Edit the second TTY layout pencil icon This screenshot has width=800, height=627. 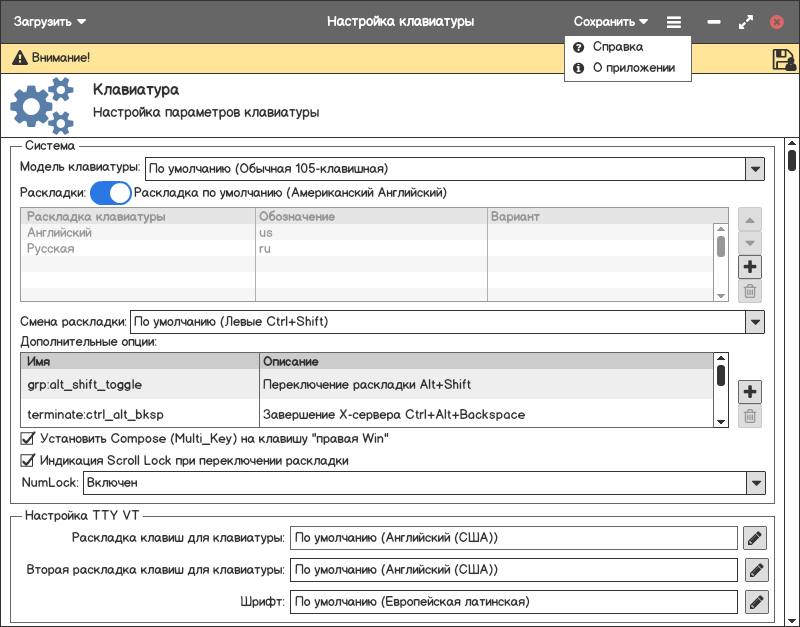point(755,570)
